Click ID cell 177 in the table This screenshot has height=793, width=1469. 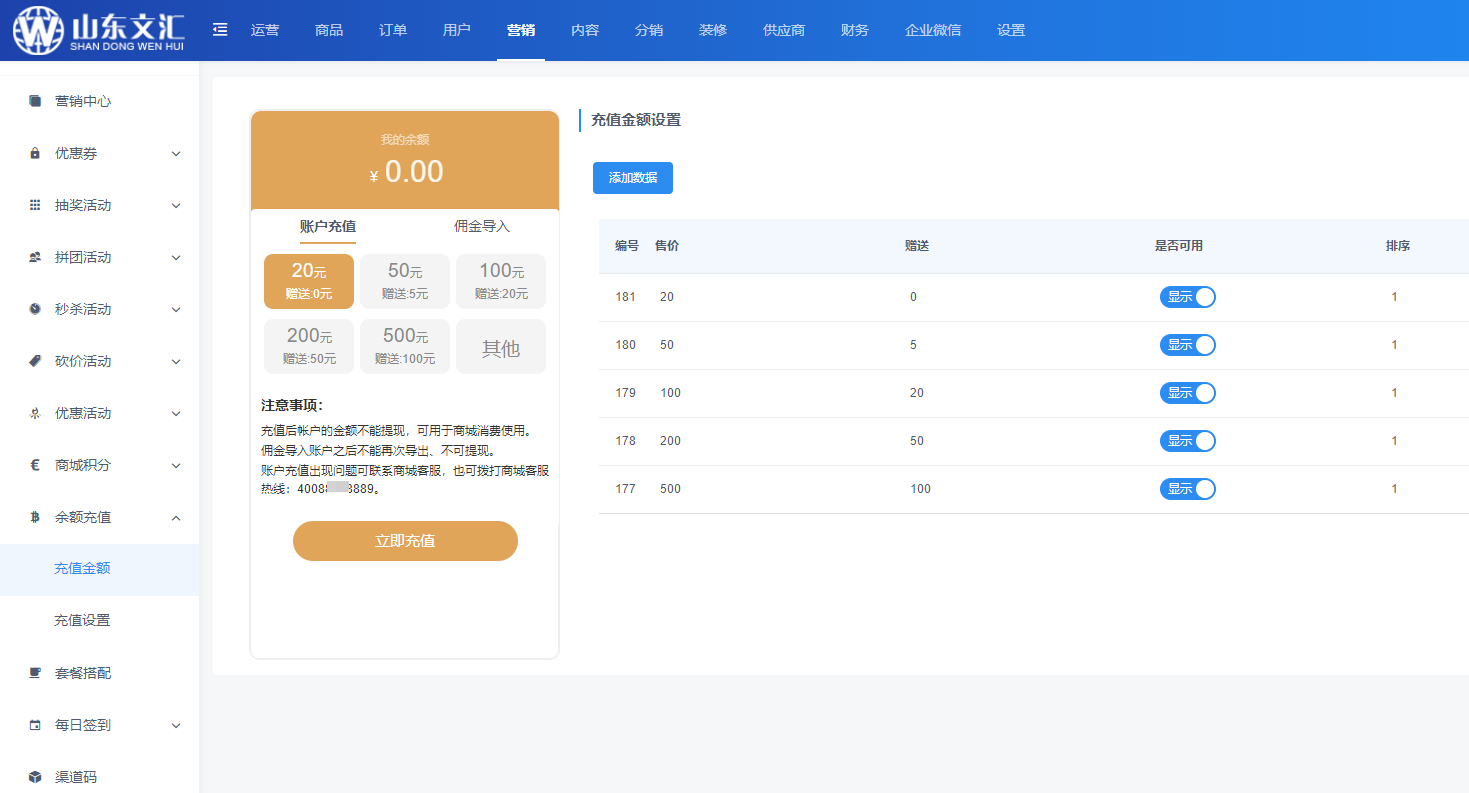point(626,489)
